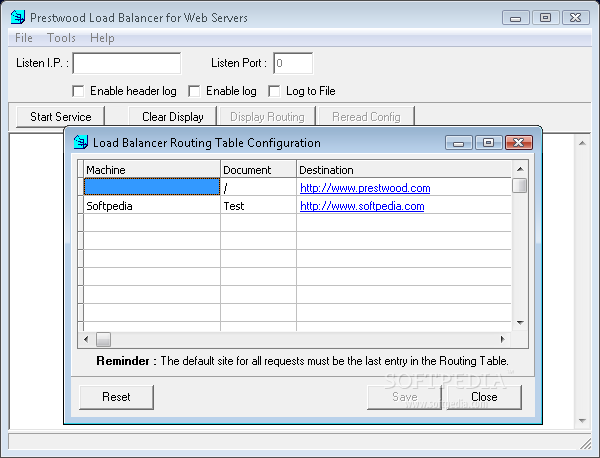This screenshot has width=600, height=458.
Task: Select the Test document cell
Action: pyautogui.click(x=258, y=205)
